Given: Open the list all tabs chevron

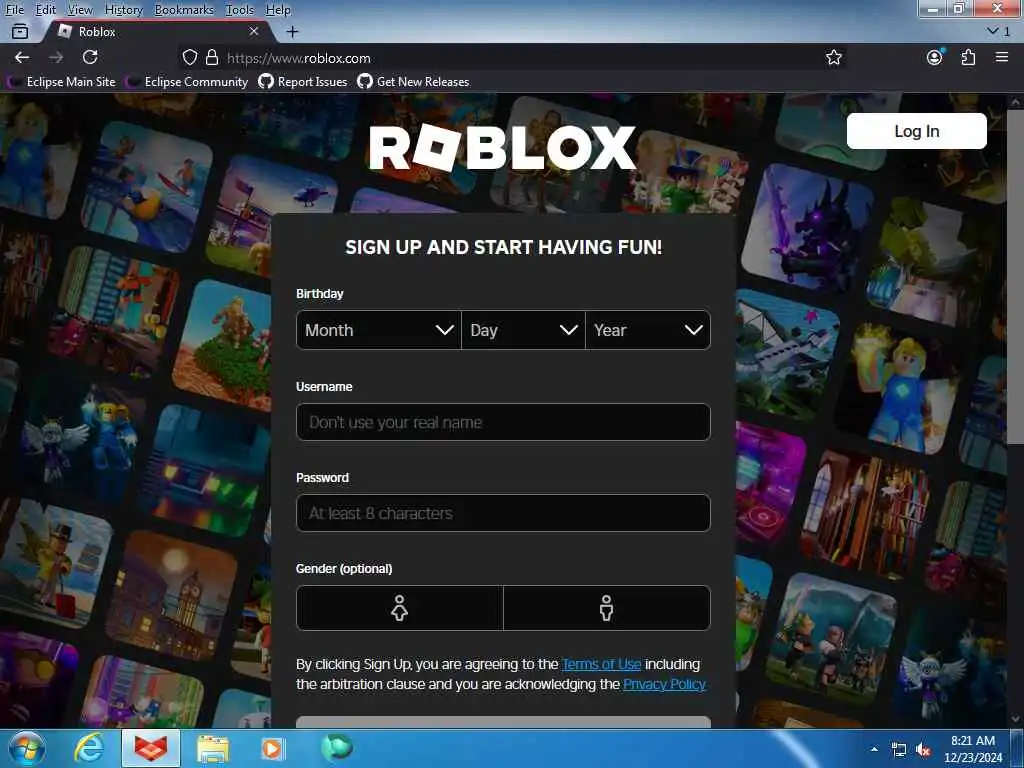Looking at the screenshot, I should point(993,31).
